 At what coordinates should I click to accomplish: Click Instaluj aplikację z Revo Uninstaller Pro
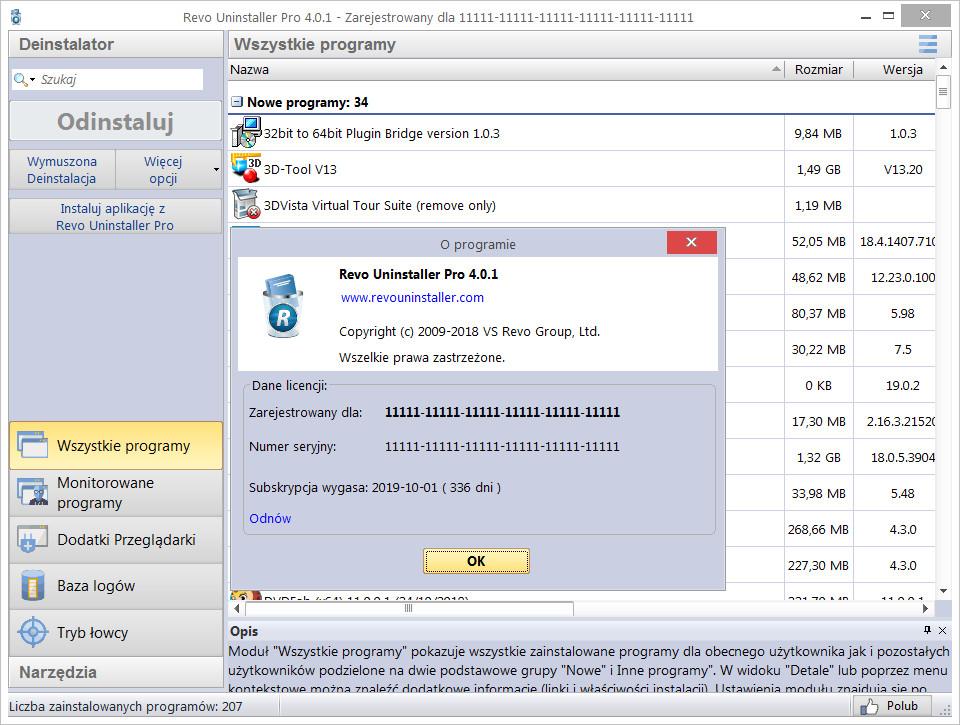point(116,216)
